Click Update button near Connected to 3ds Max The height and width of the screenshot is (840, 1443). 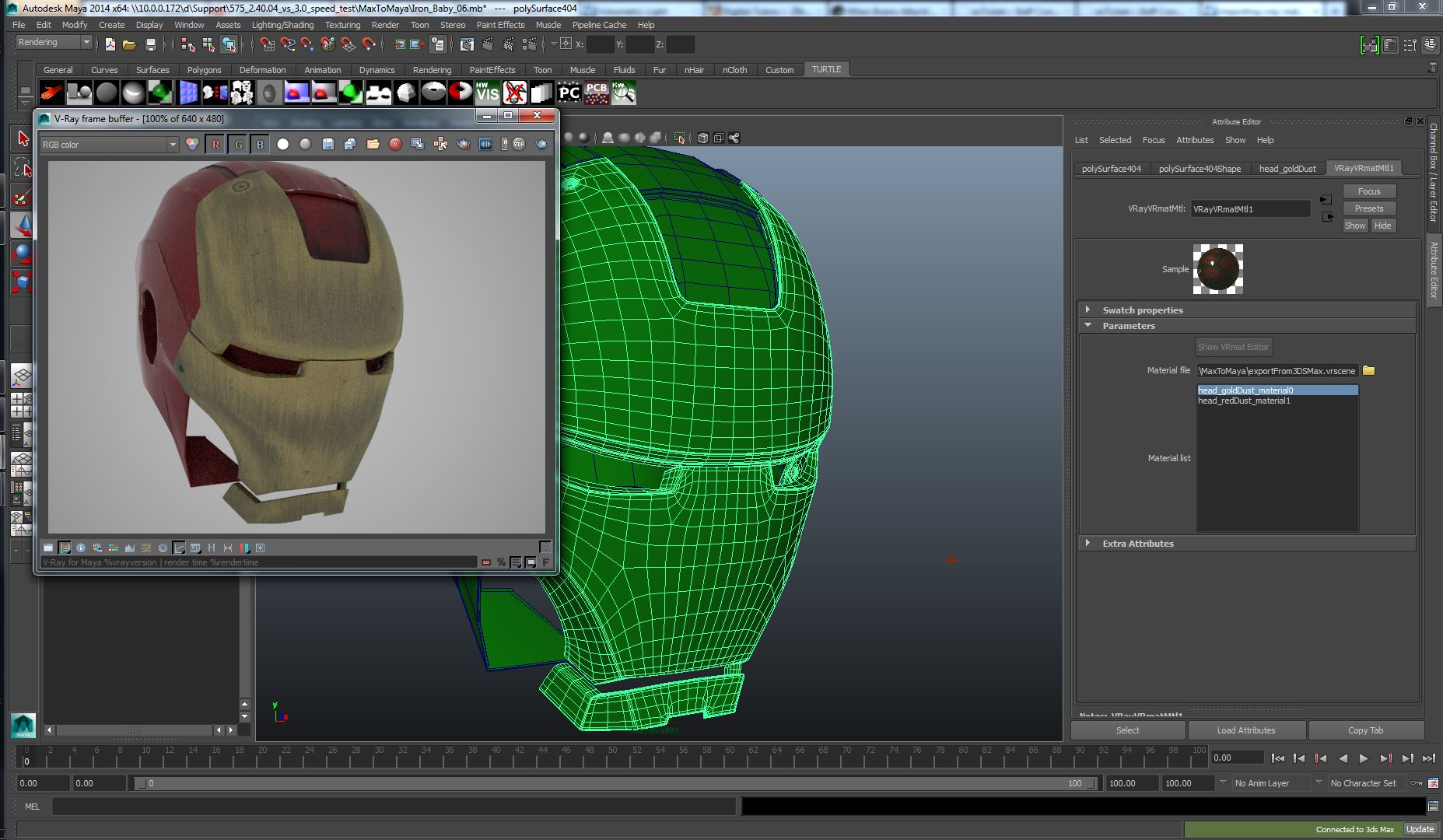1420,829
